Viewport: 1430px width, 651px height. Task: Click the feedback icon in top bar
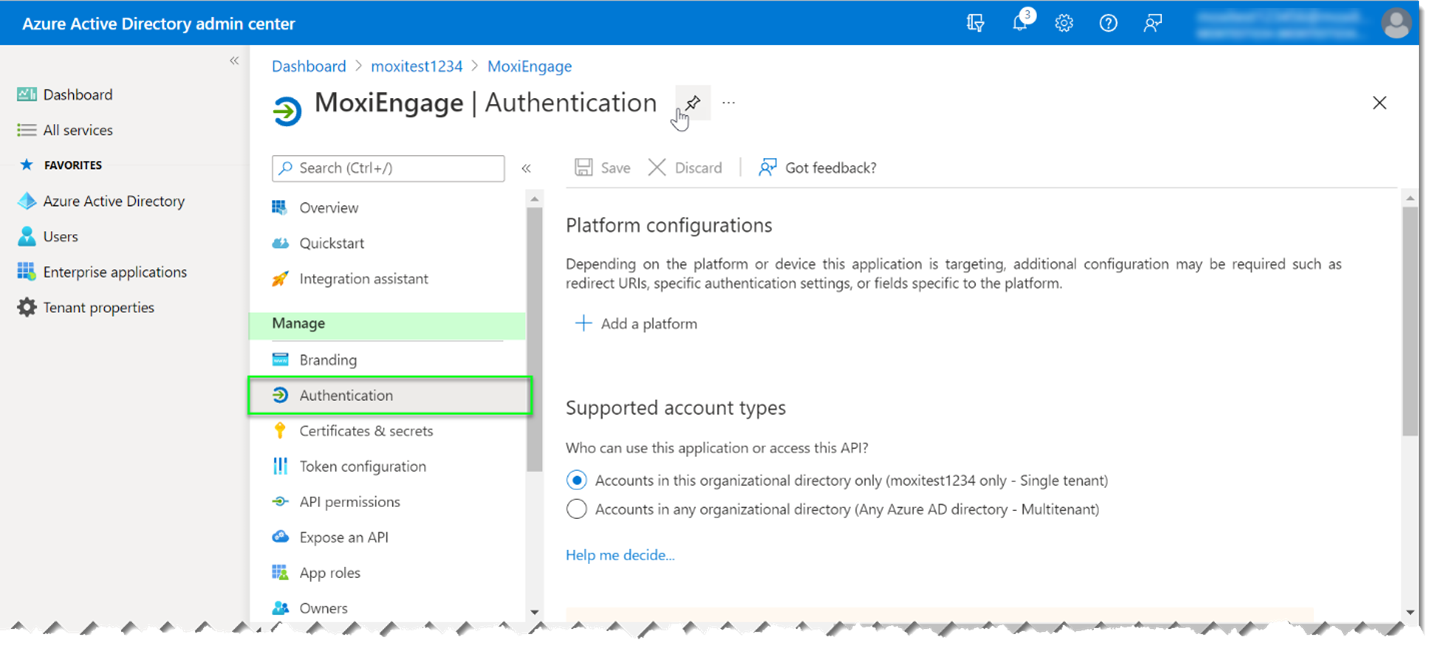click(1153, 23)
